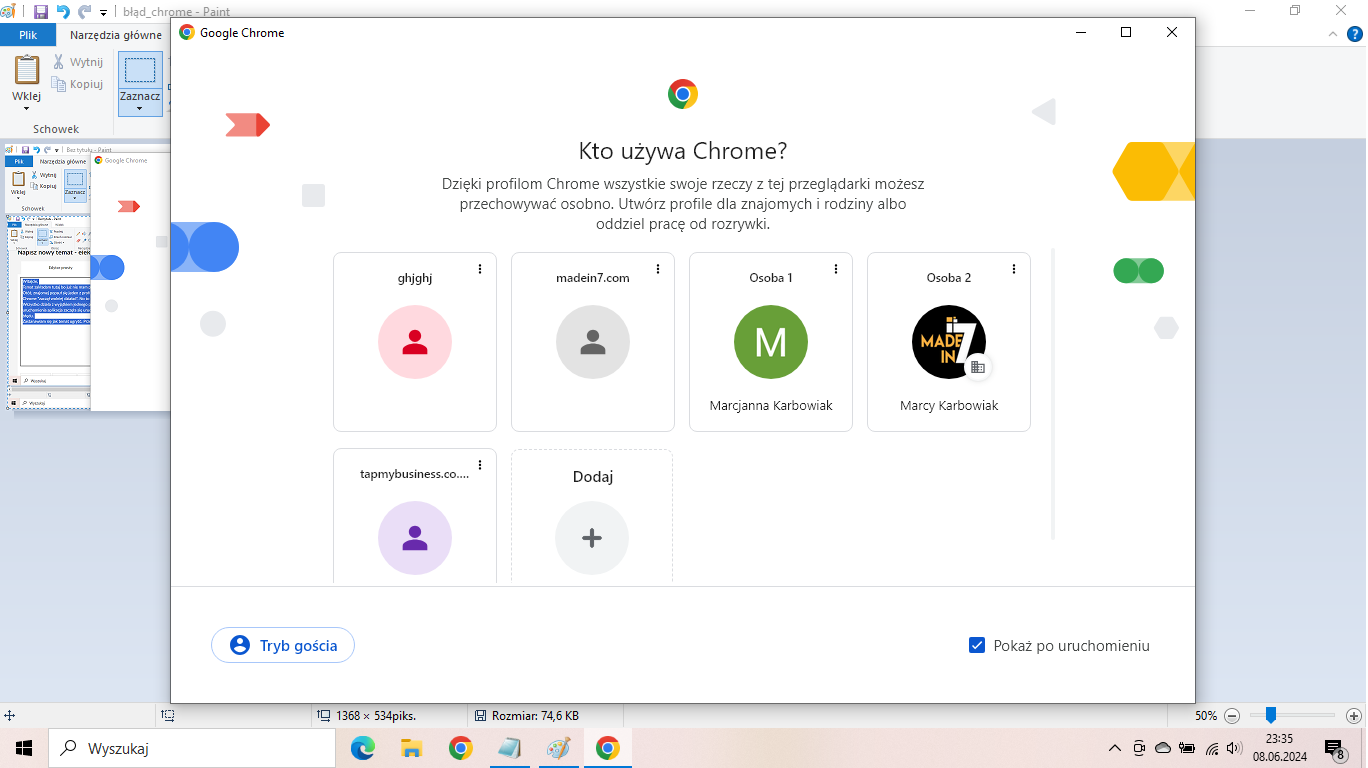Open the three-dot menu on the ghjghj profile

[480, 269]
